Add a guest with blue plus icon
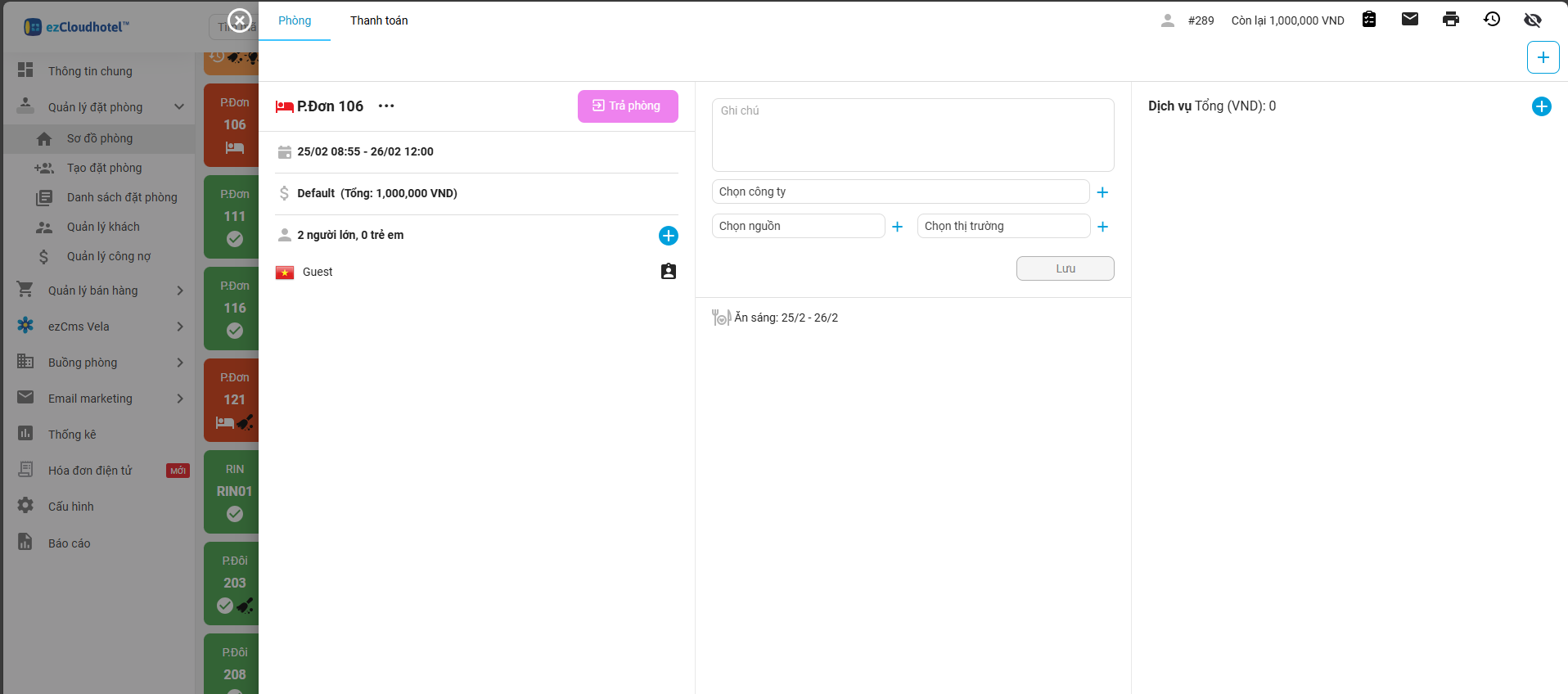Screen dimensions: 1568x694 tap(668, 236)
